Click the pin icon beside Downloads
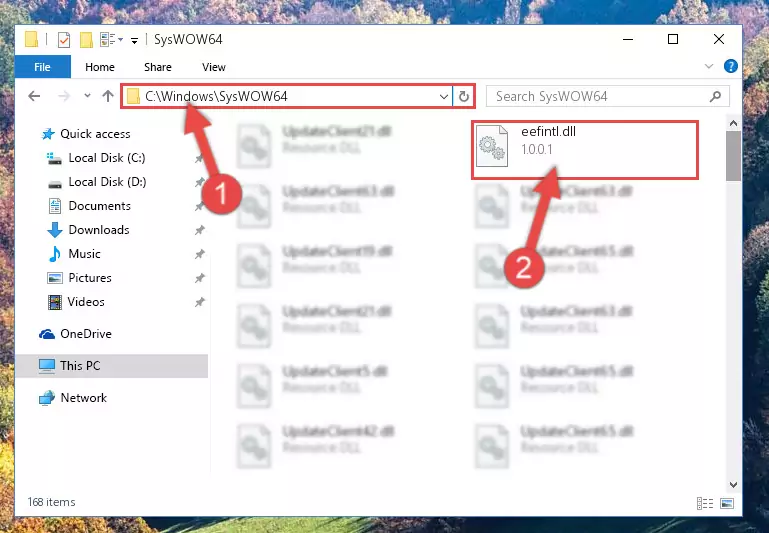The height and width of the screenshot is (533, 769). coord(199,230)
